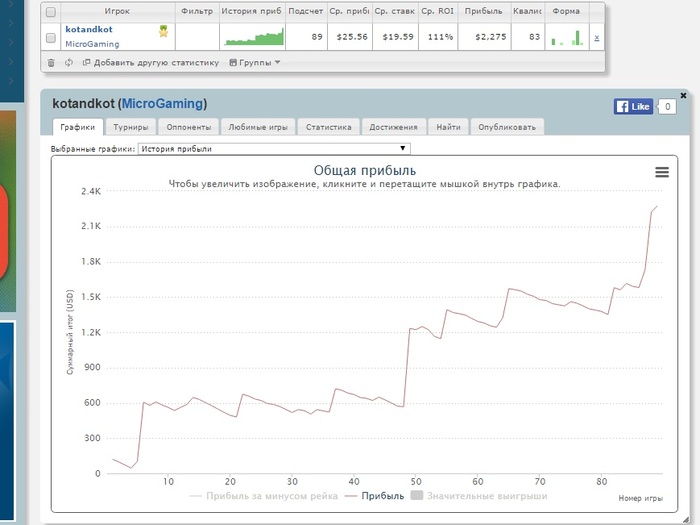700x525 pixels.
Task: Click the profit history sparkline thumbnail
Action: coord(254,37)
